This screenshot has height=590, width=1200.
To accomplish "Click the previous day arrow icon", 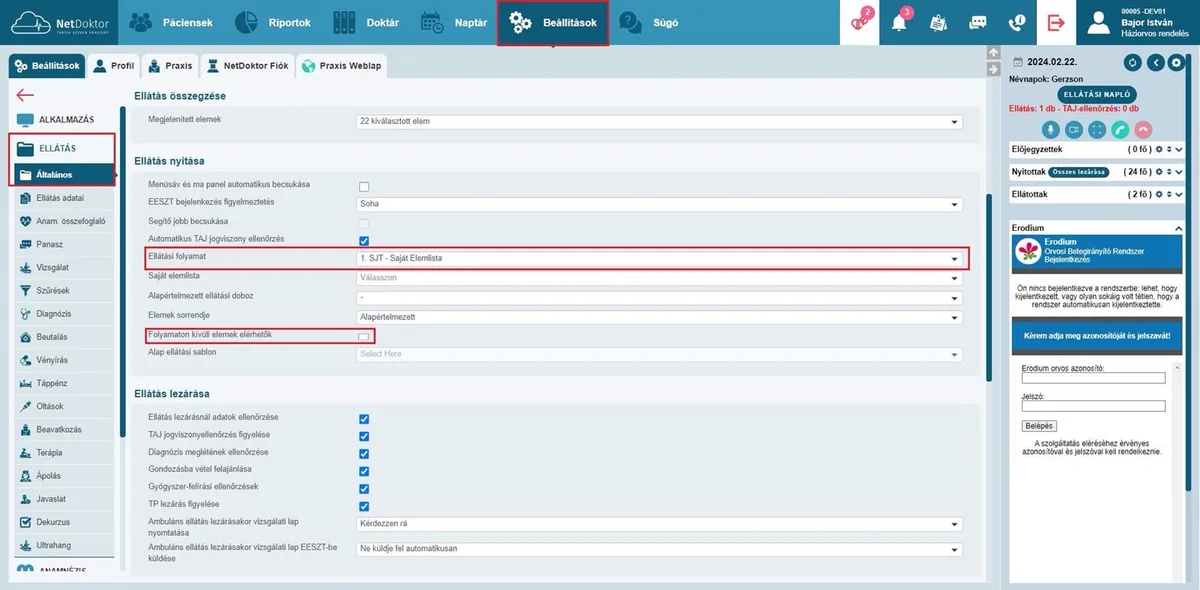I will click(1155, 62).
